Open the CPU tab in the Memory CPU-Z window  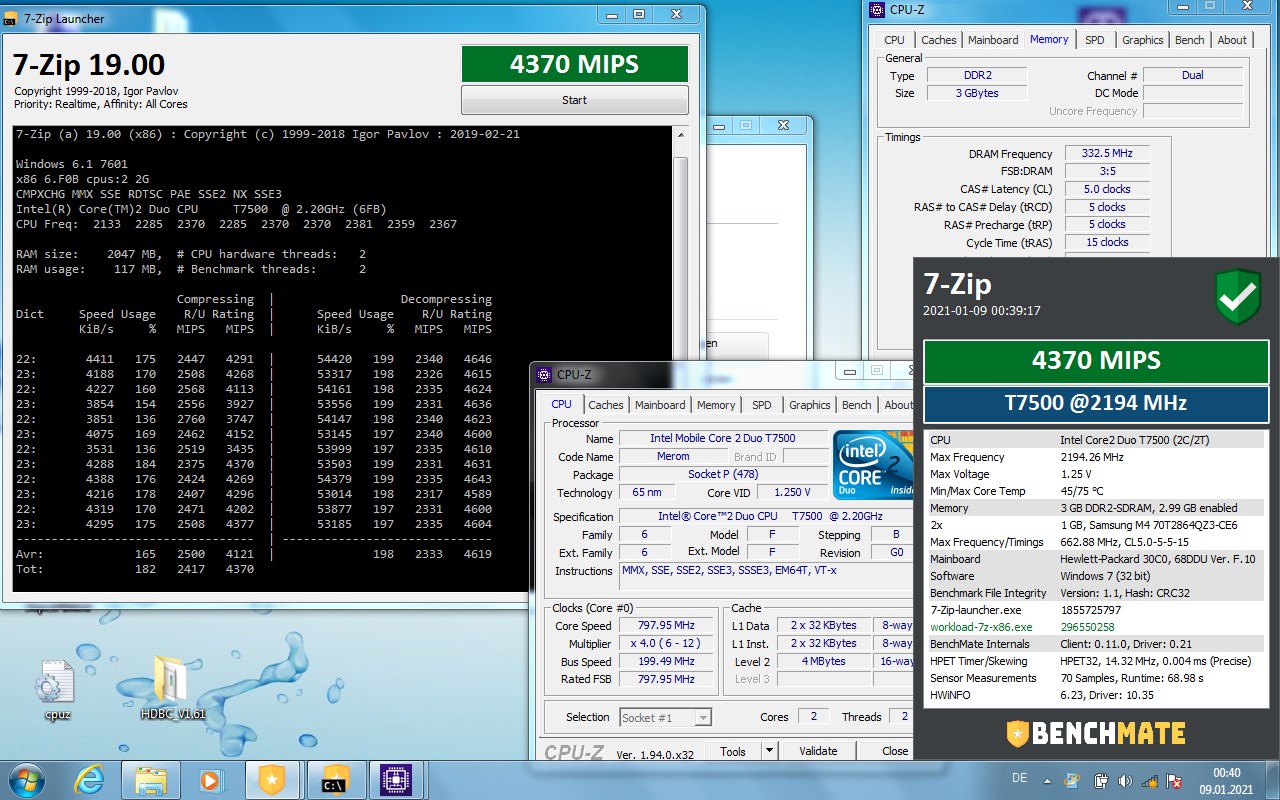click(894, 40)
